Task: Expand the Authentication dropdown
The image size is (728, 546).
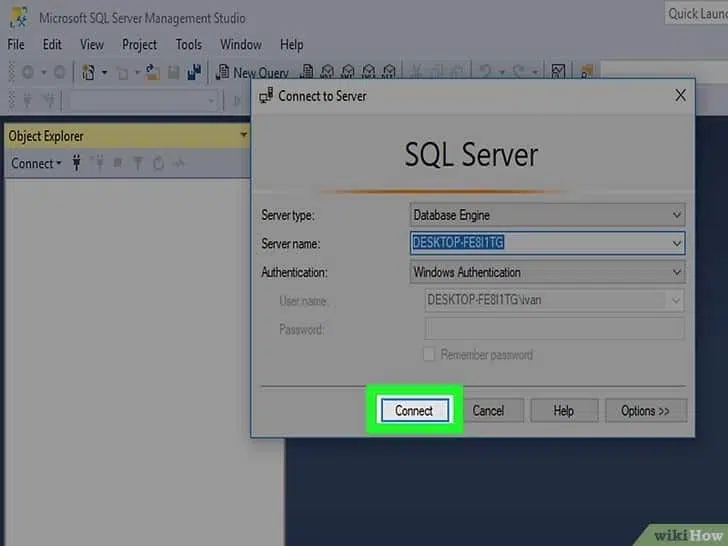Action: pos(676,272)
